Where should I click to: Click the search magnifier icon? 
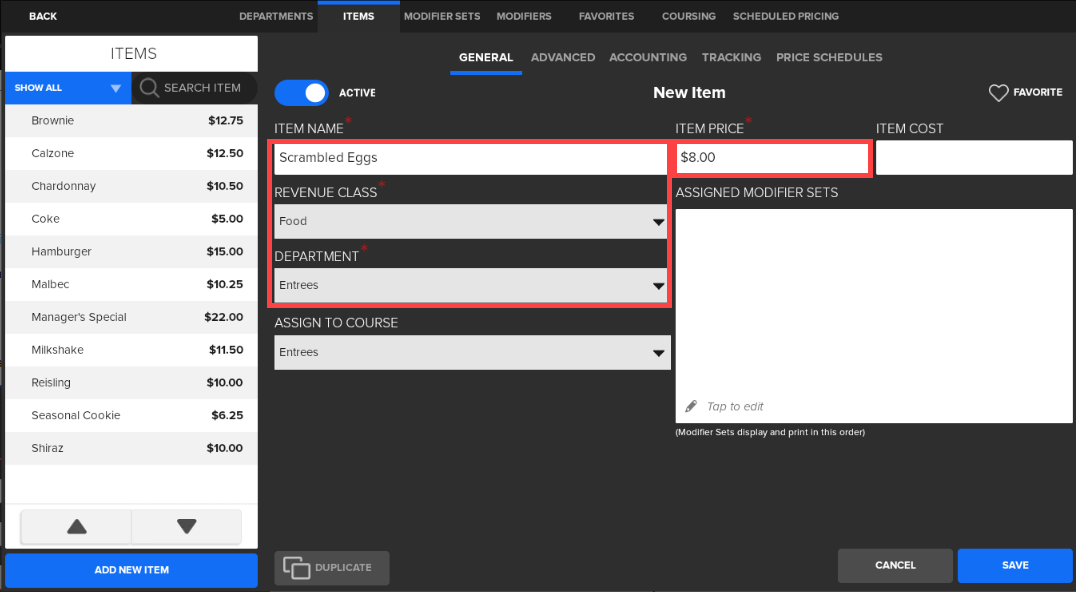pos(149,88)
